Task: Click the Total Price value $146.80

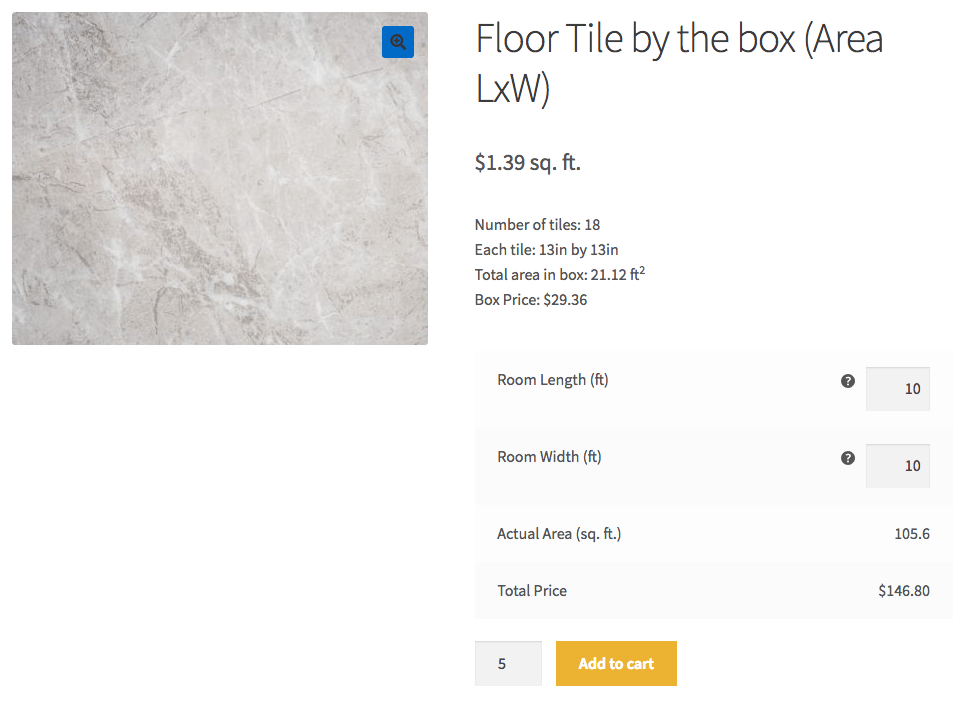Action: pyautogui.click(x=903, y=590)
